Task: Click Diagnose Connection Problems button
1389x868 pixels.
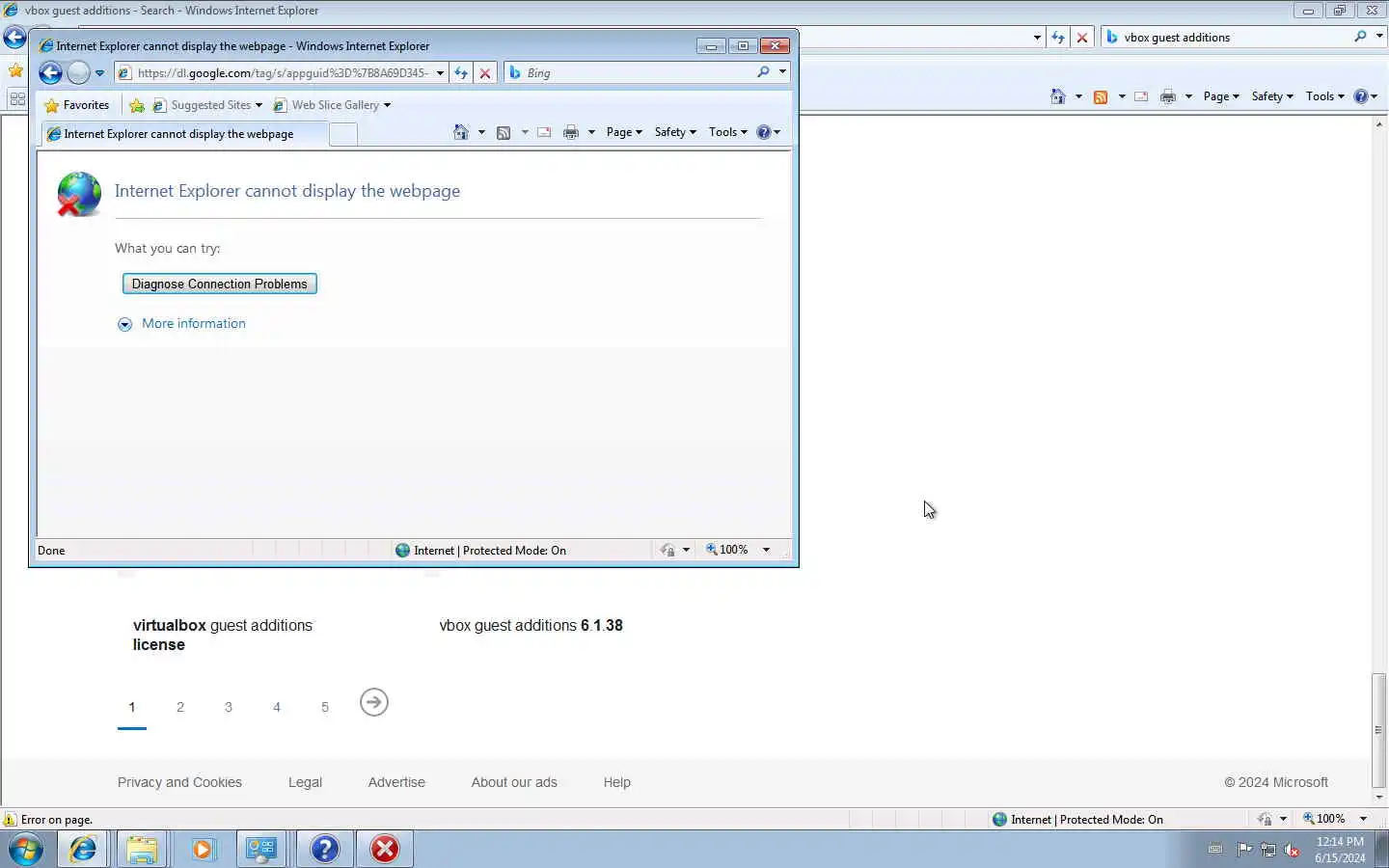Action: [x=220, y=284]
